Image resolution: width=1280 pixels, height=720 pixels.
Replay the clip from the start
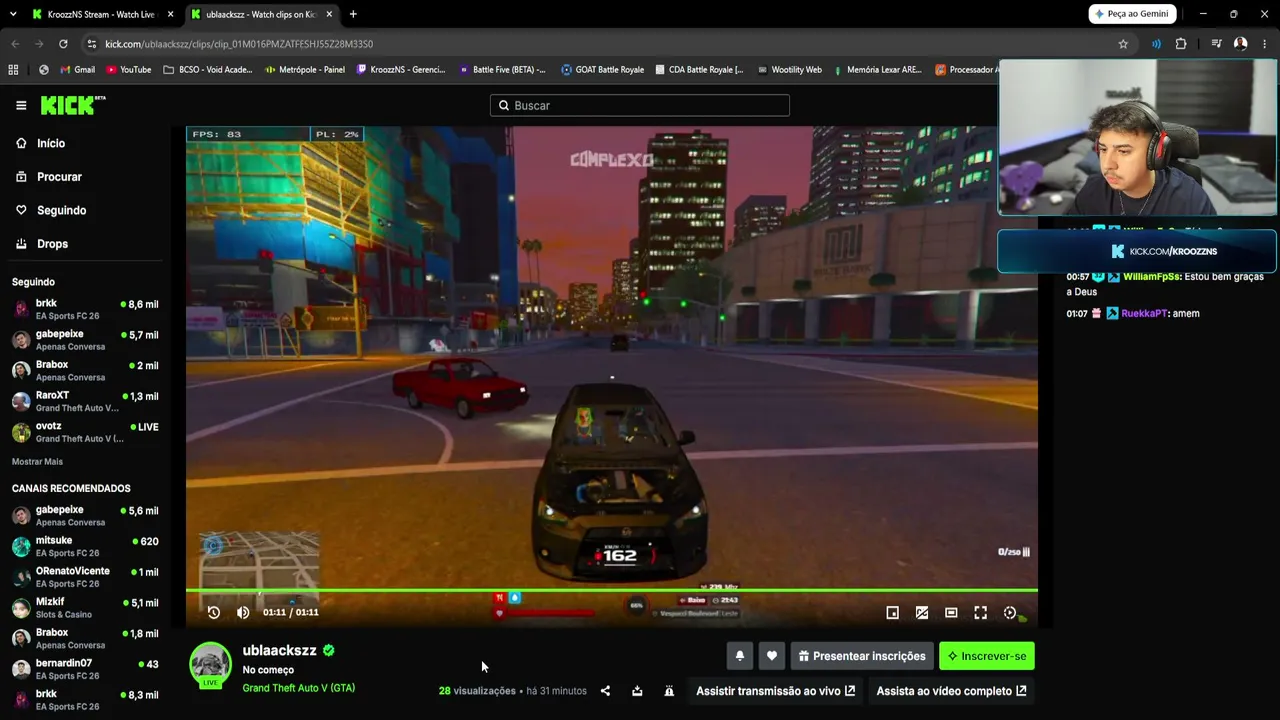click(214, 613)
